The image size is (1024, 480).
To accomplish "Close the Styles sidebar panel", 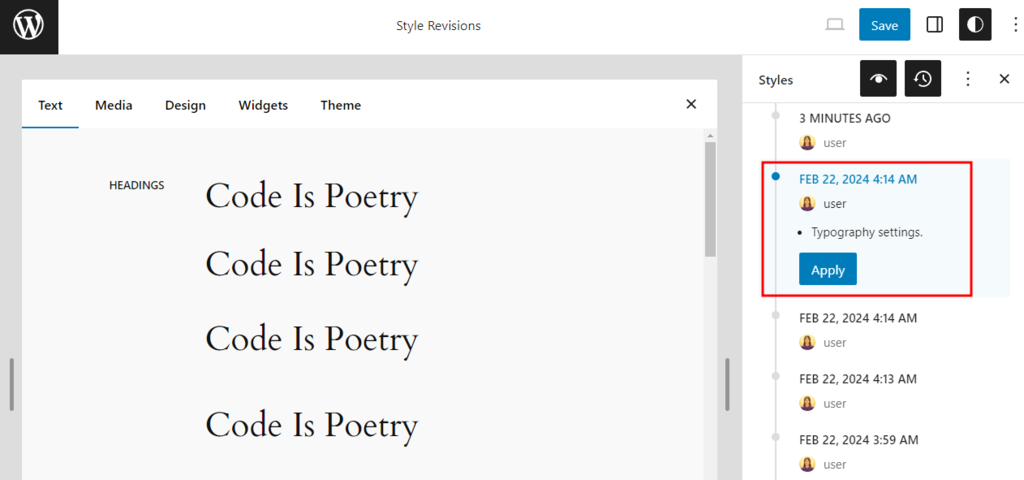I will tap(1004, 79).
